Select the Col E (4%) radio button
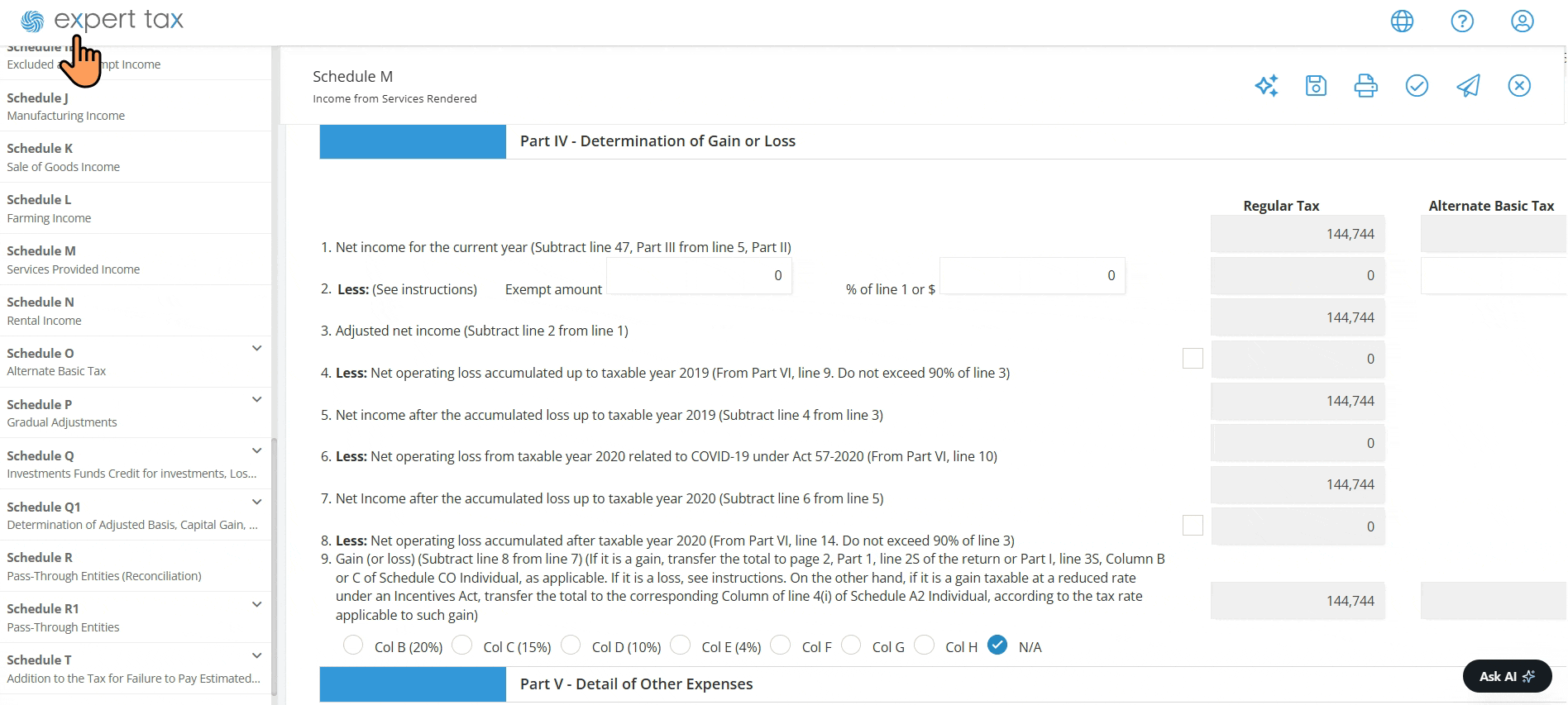The height and width of the screenshot is (705, 1568). click(680, 645)
